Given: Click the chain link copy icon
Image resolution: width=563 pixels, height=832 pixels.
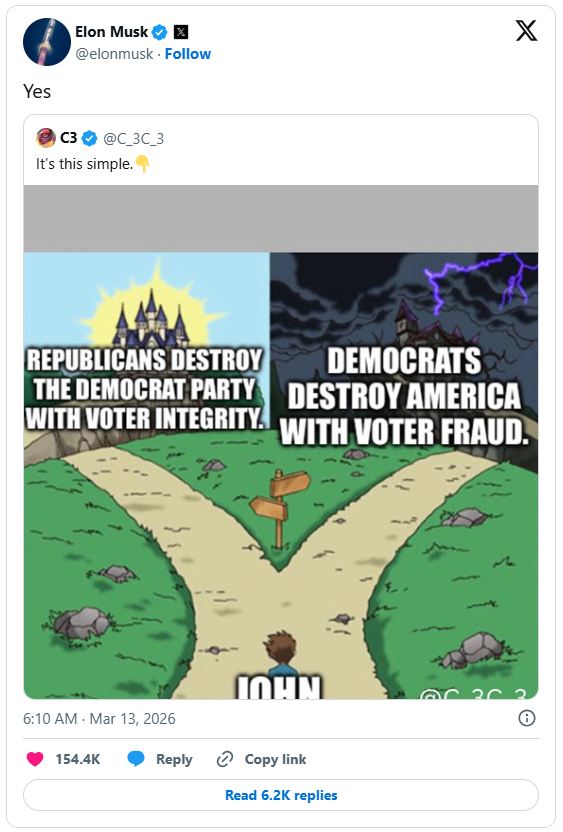Looking at the screenshot, I should tap(225, 759).
